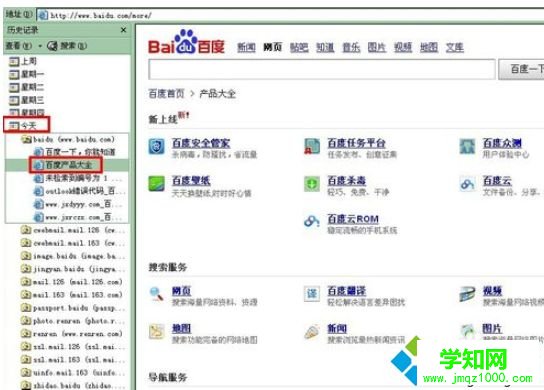Expand the uinfo.mail.163 history folder
This screenshot has height=390, width=544.
(x=72, y=373)
